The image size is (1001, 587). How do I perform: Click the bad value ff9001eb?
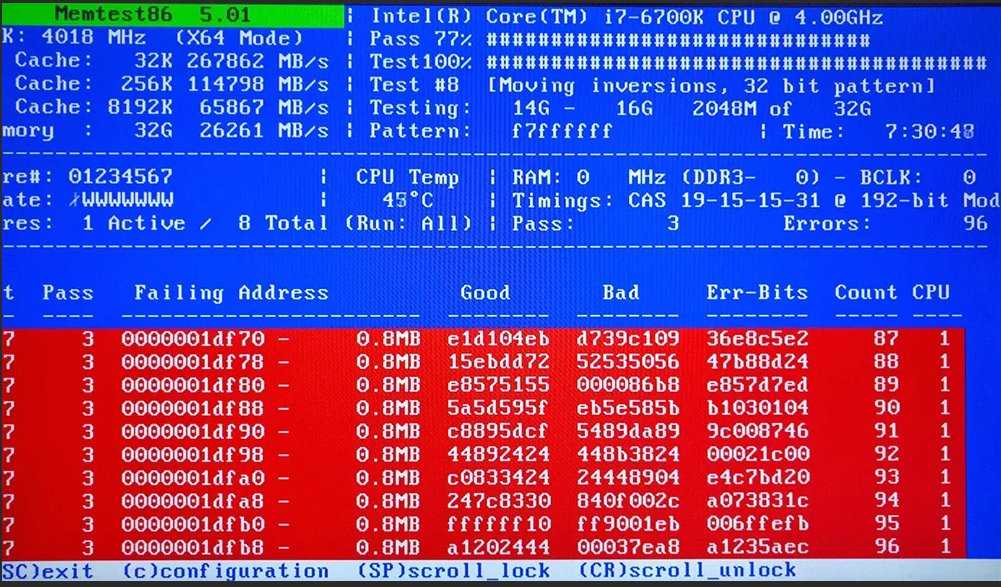pyautogui.click(x=627, y=525)
